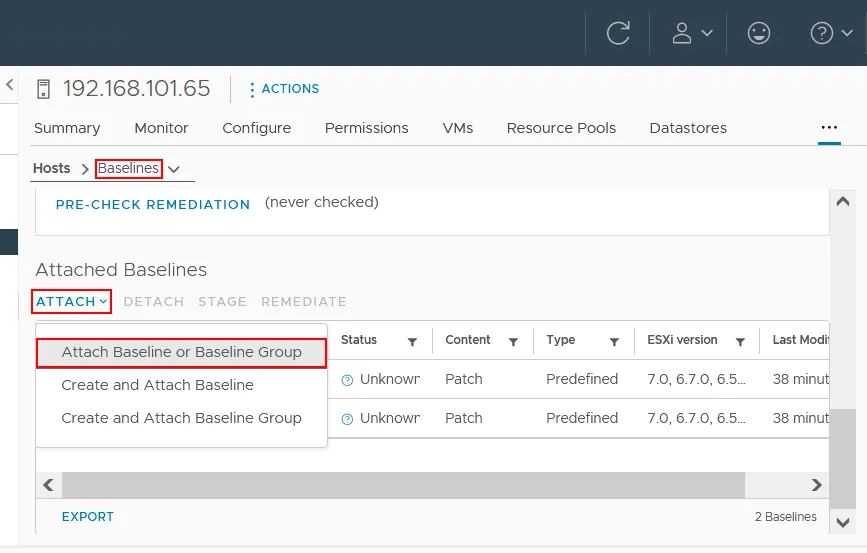Click the Type column filter icon
The image size is (867, 553).
614,342
